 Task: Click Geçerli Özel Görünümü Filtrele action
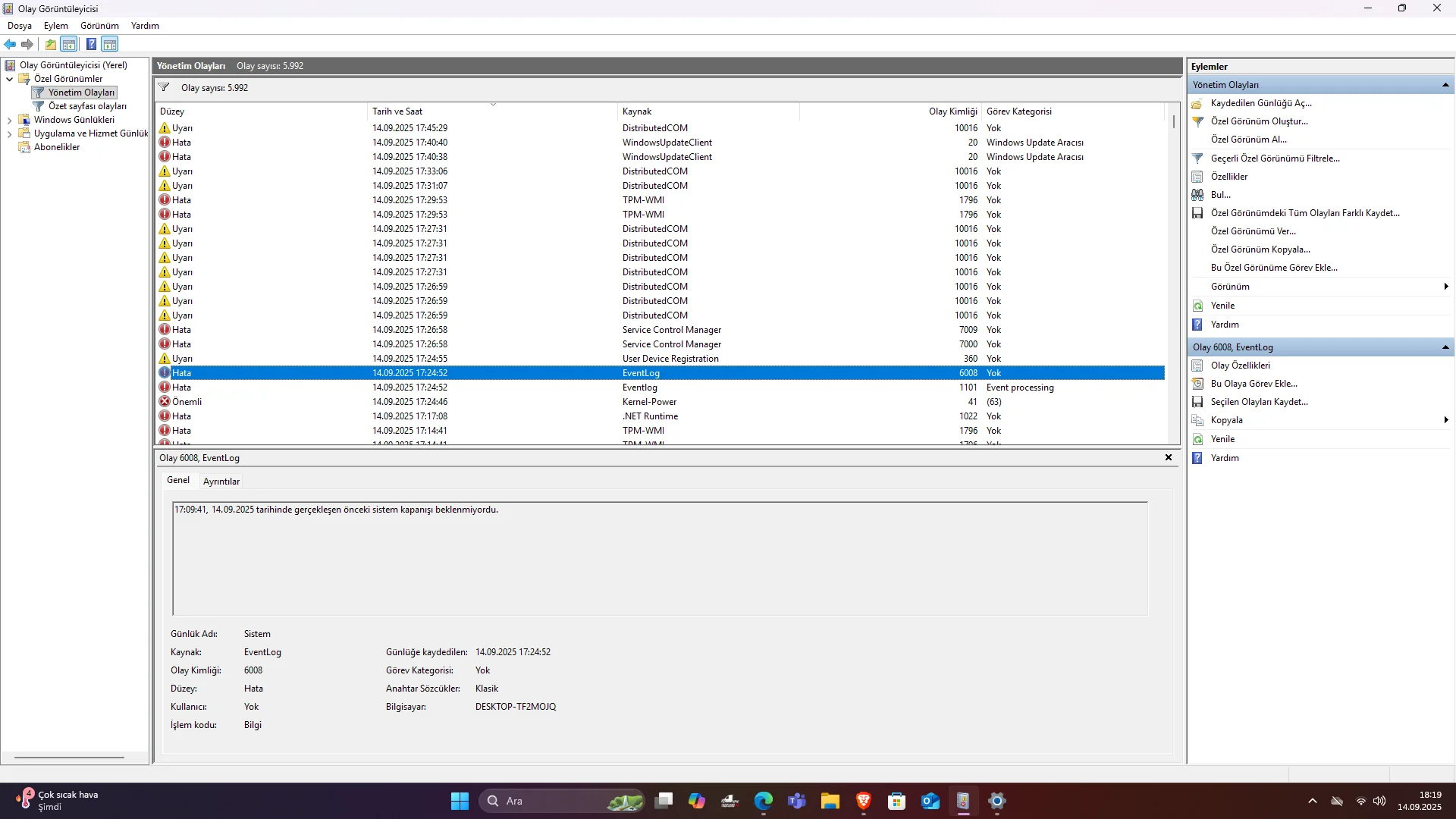[x=1275, y=158]
